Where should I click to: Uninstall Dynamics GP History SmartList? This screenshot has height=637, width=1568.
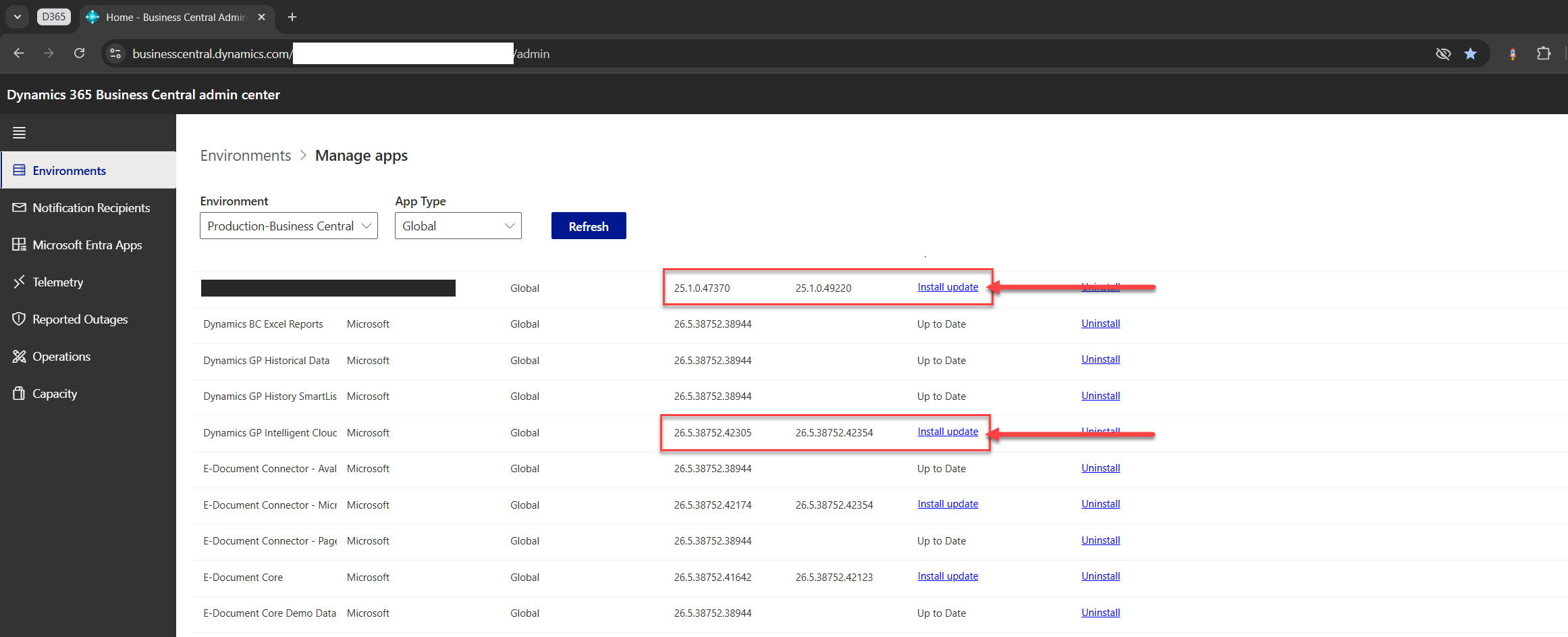tap(1100, 396)
